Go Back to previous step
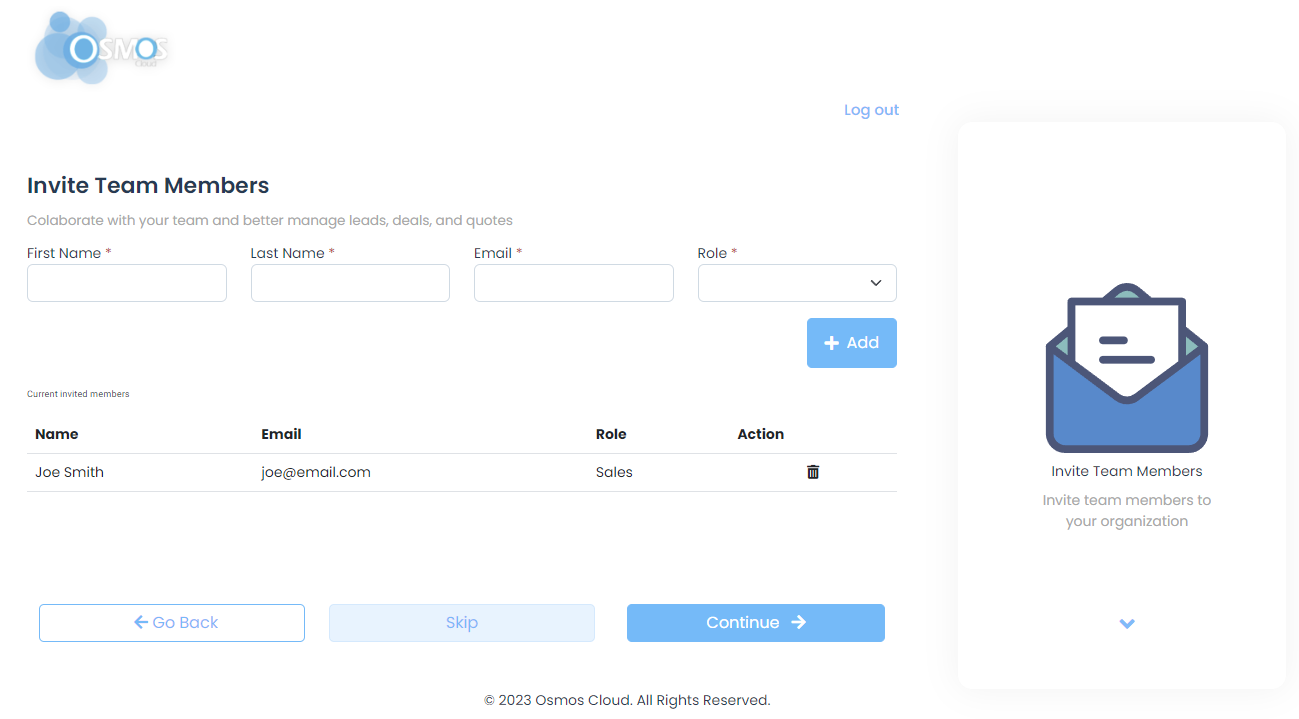The width and height of the screenshot is (1299, 719). (x=172, y=623)
